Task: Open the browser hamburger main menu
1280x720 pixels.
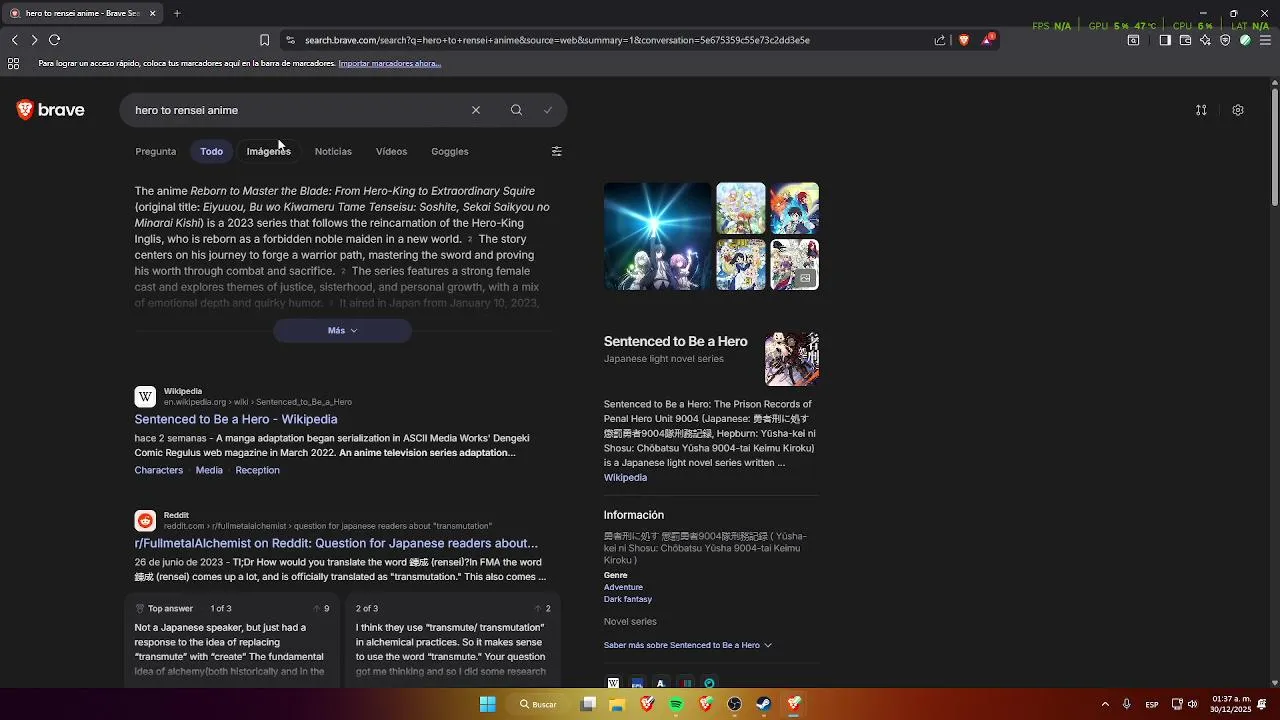Action: tap(1266, 40)
